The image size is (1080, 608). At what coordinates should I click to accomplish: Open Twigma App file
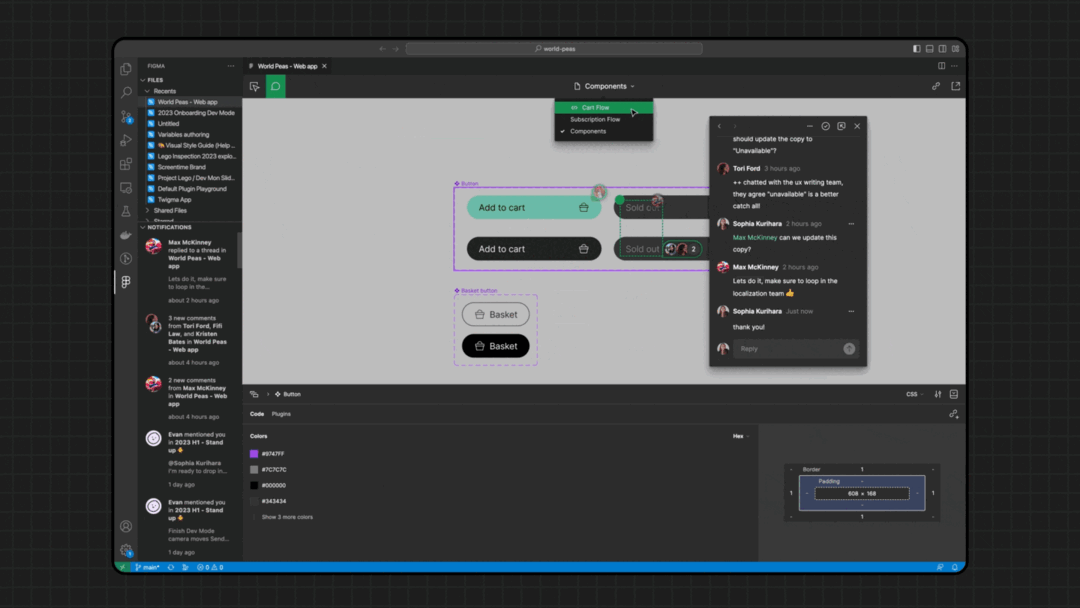coord(174,200)
